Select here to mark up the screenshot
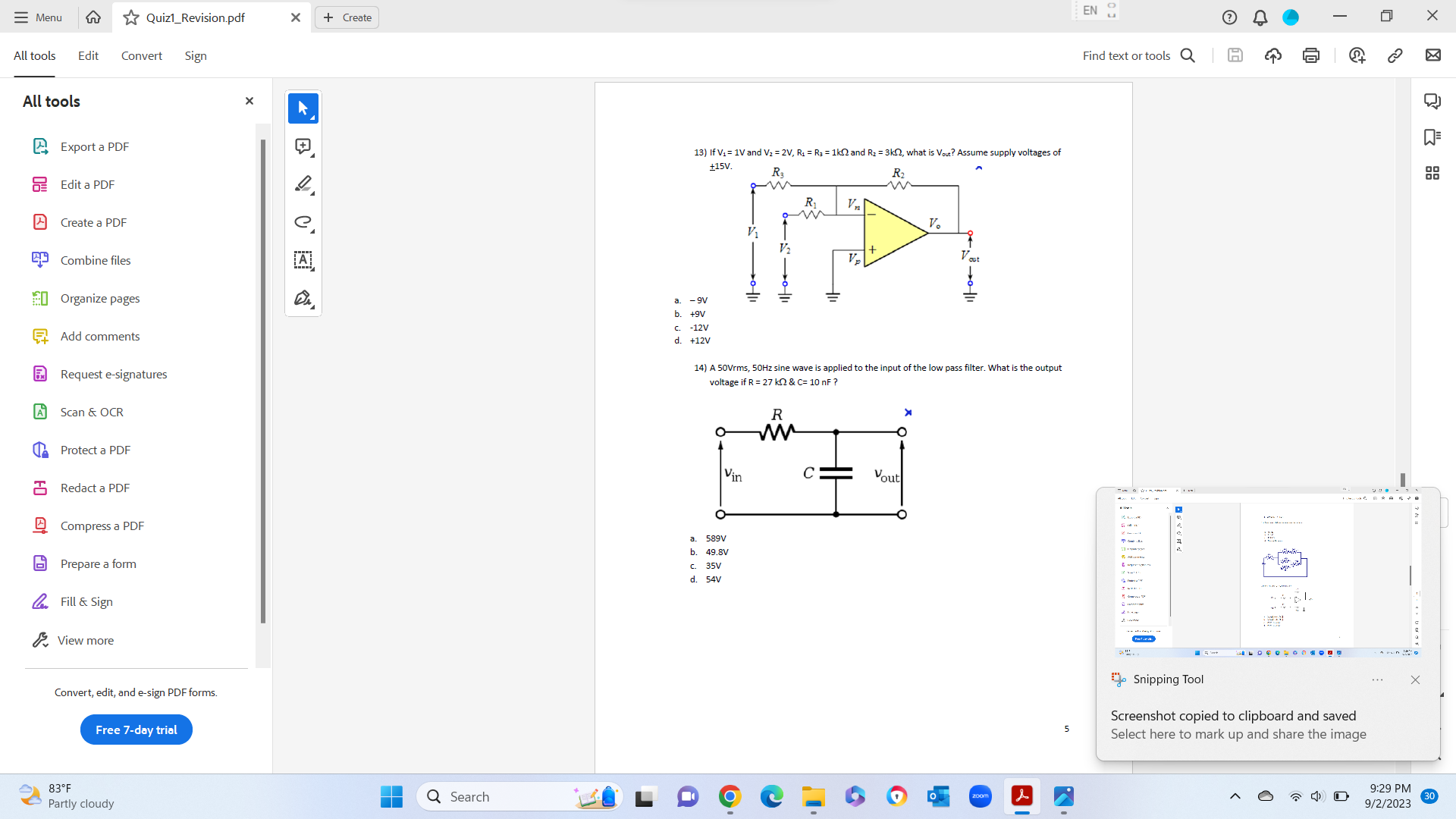The width and height of the screenshot is (1456, 819). point(1238,734)
